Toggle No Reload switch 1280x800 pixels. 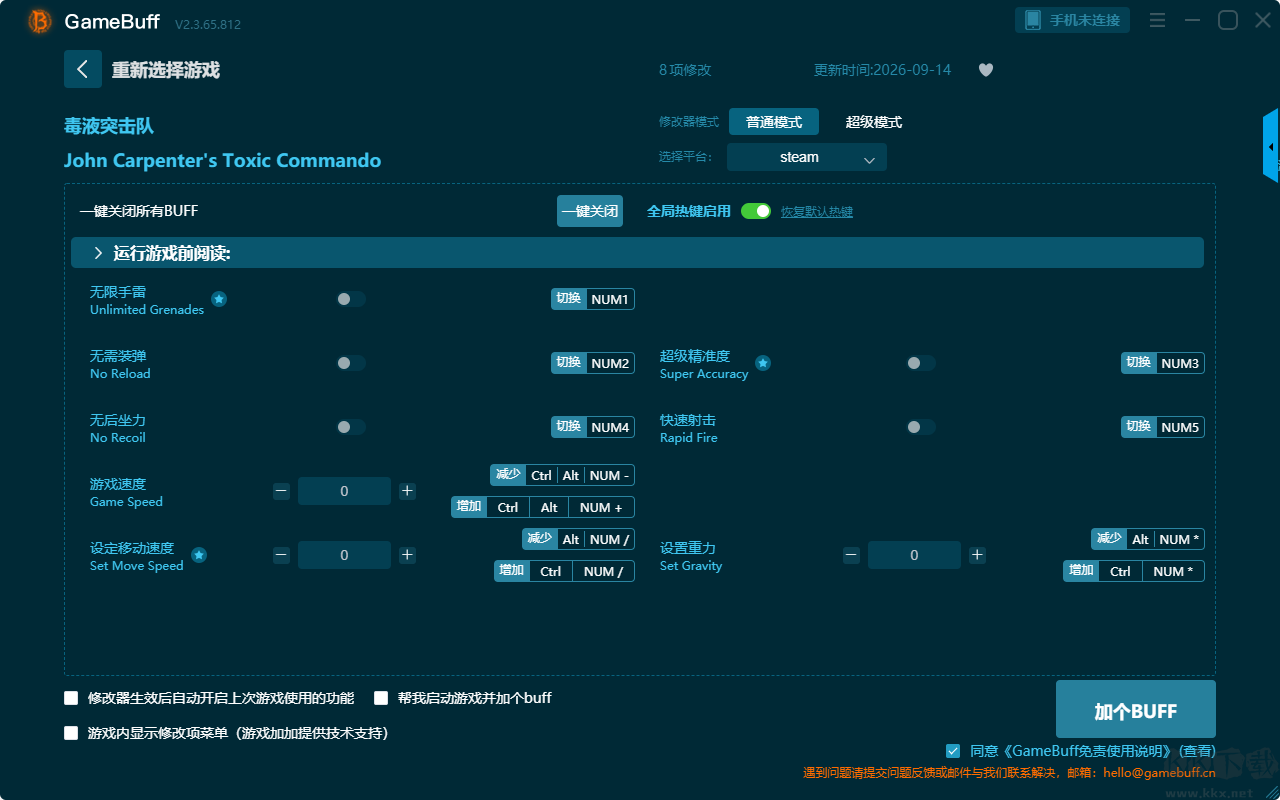(x=351, y=363)
